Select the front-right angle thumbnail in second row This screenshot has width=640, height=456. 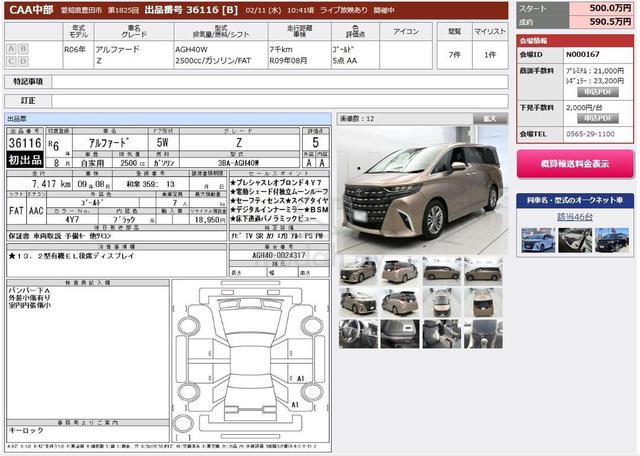tap(358, 303)
